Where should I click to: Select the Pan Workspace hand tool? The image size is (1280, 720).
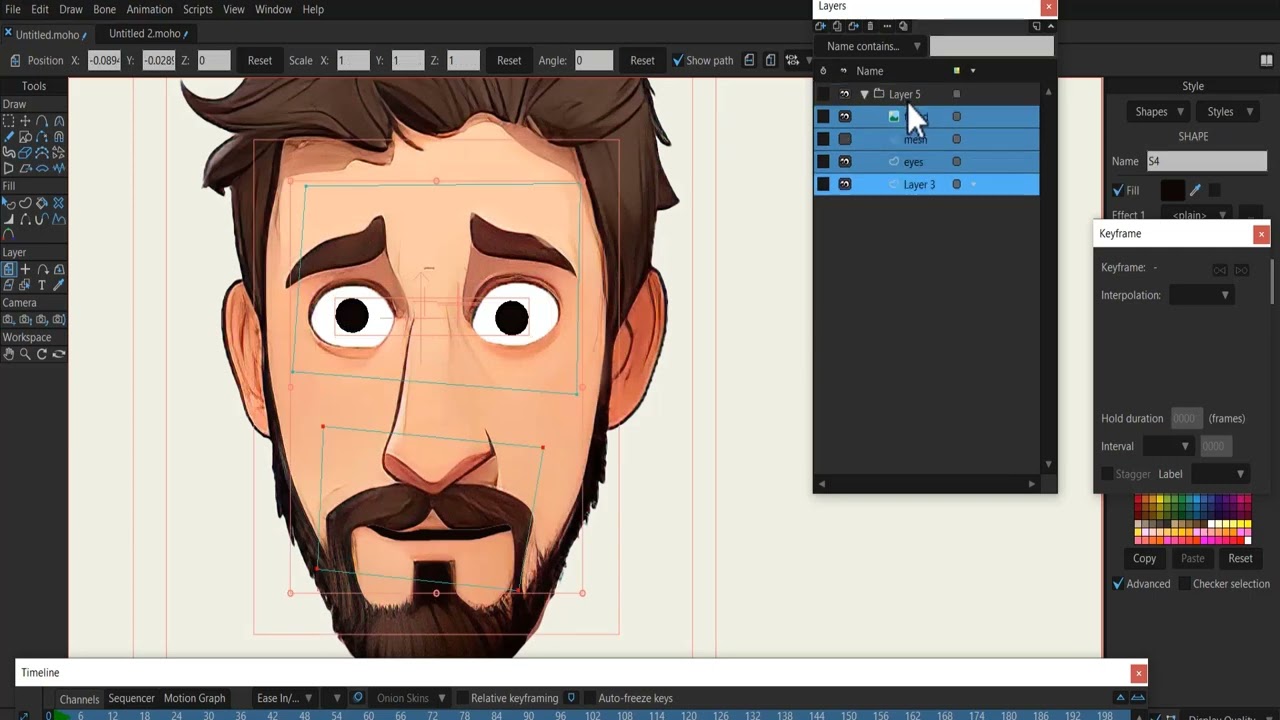coord(8,354)
